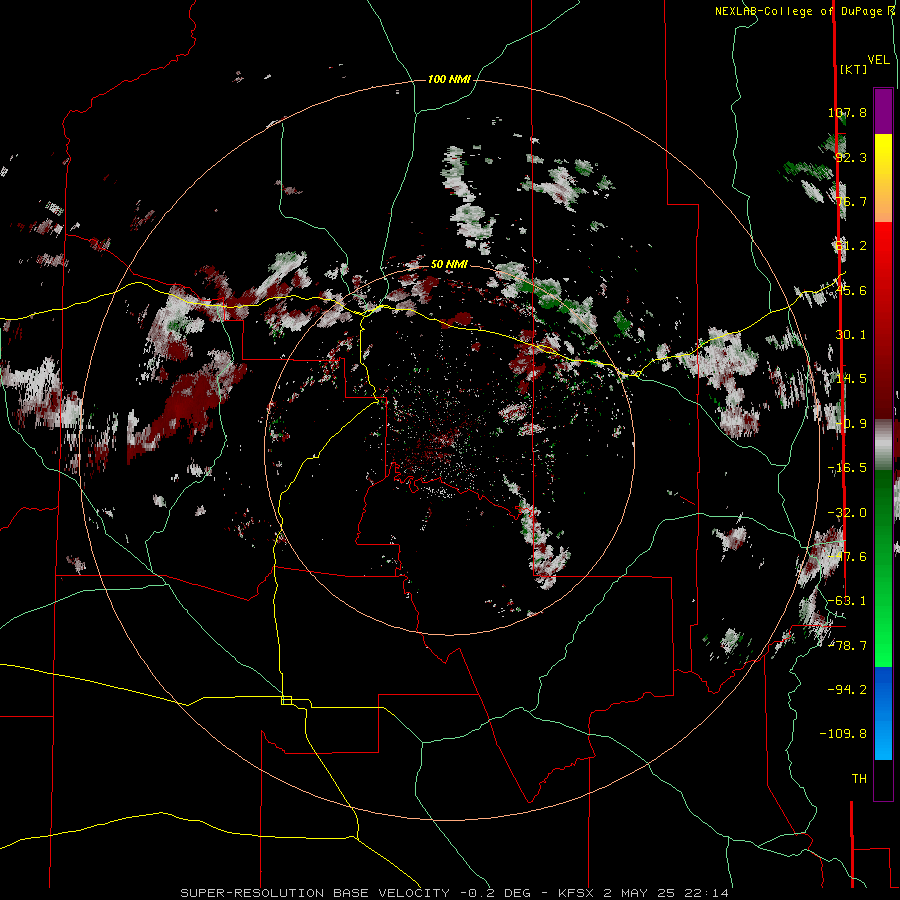Image resolution: width=900 pixels, height=900 pixels.
Task: Click the -16.5 value on the velocity scale
Action: 847,468
